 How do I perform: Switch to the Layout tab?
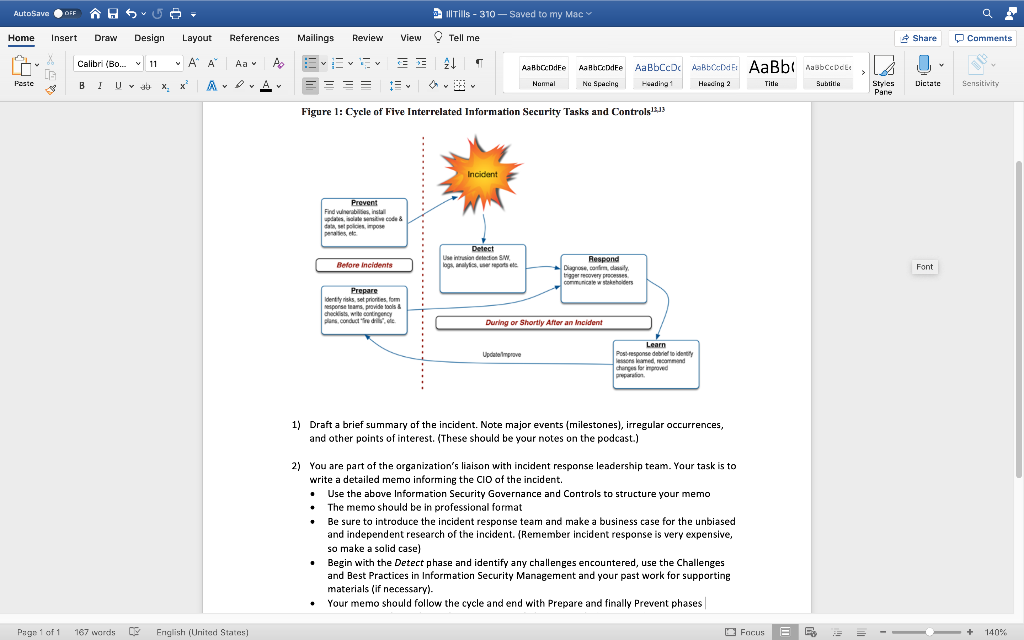(x=196, y=38)
